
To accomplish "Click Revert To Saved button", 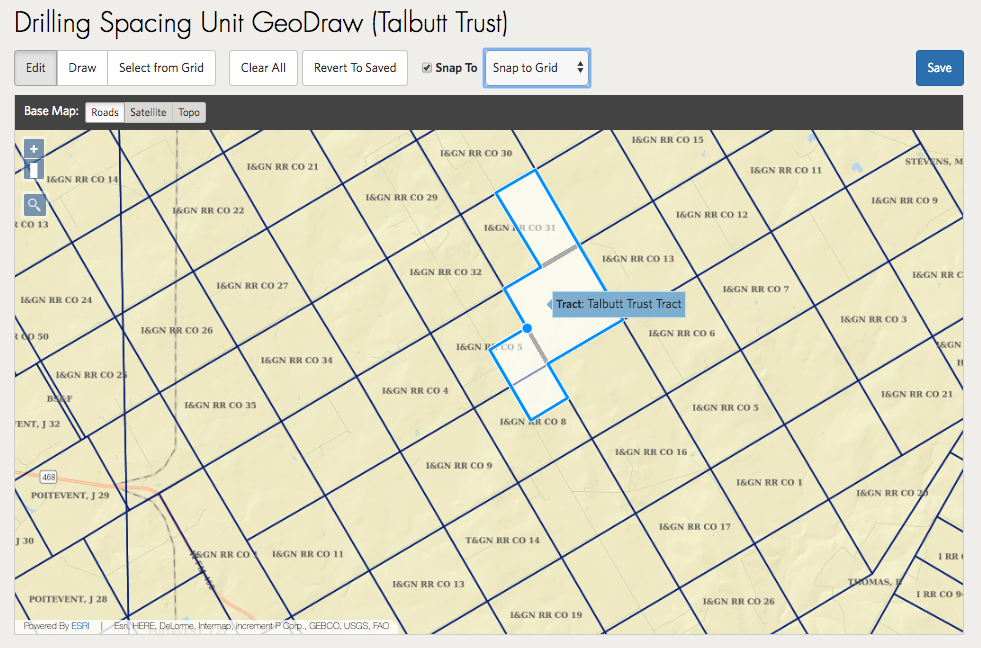I will click(x=355, y=68).
